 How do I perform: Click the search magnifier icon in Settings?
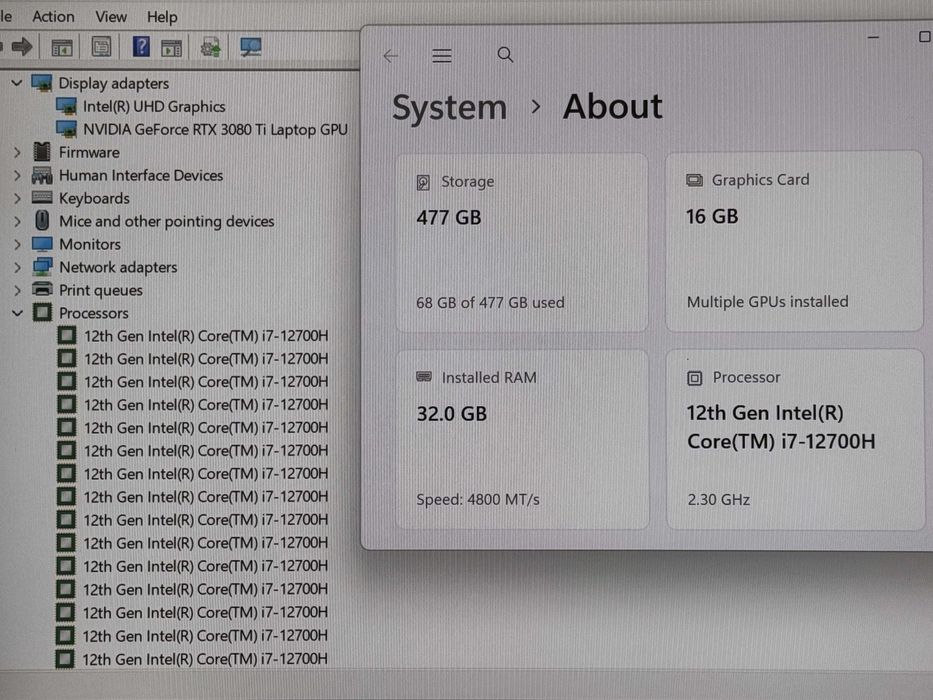pos(505,55)
